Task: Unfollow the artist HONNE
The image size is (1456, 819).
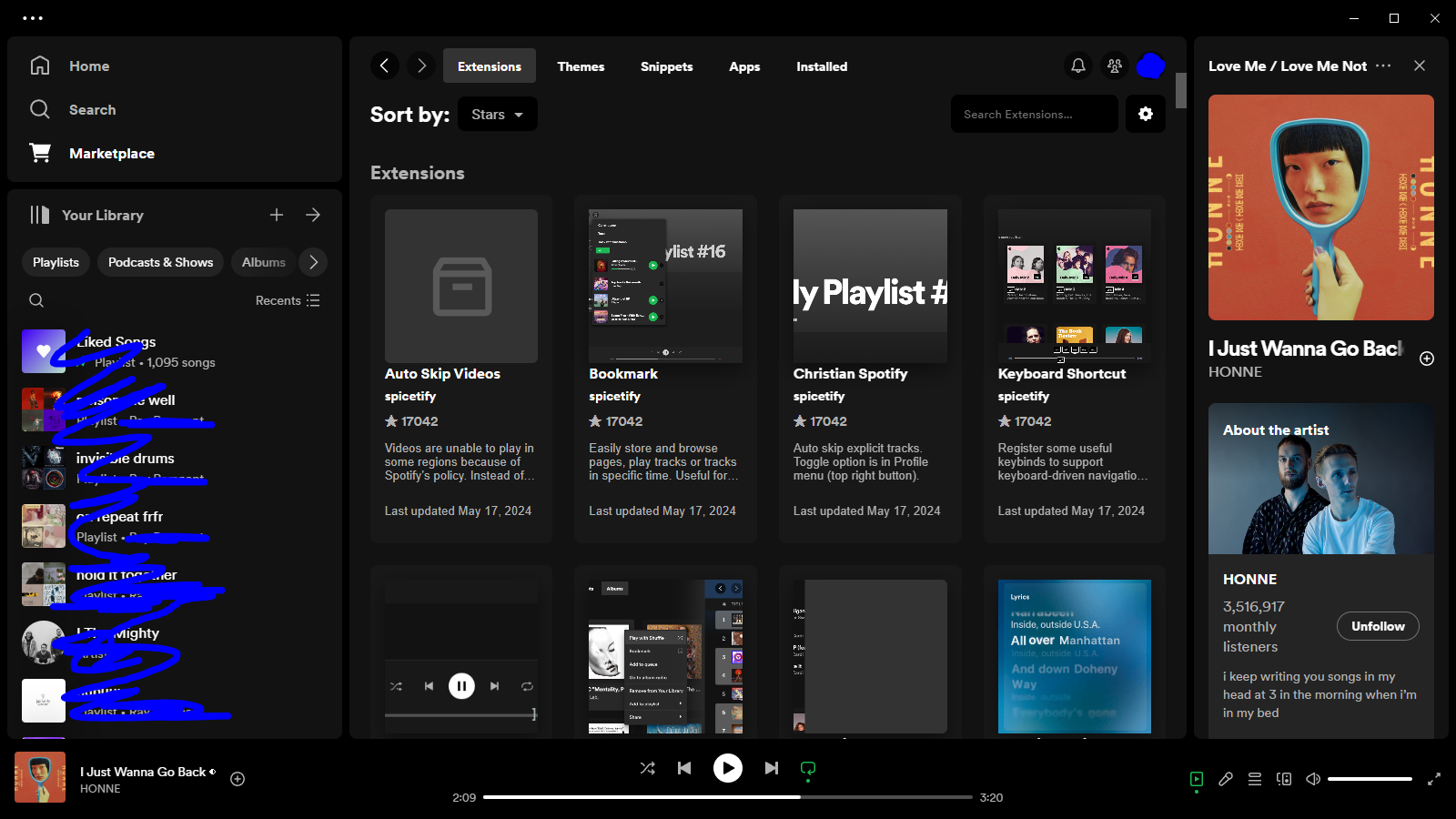Action: [x=1377, y=626]
